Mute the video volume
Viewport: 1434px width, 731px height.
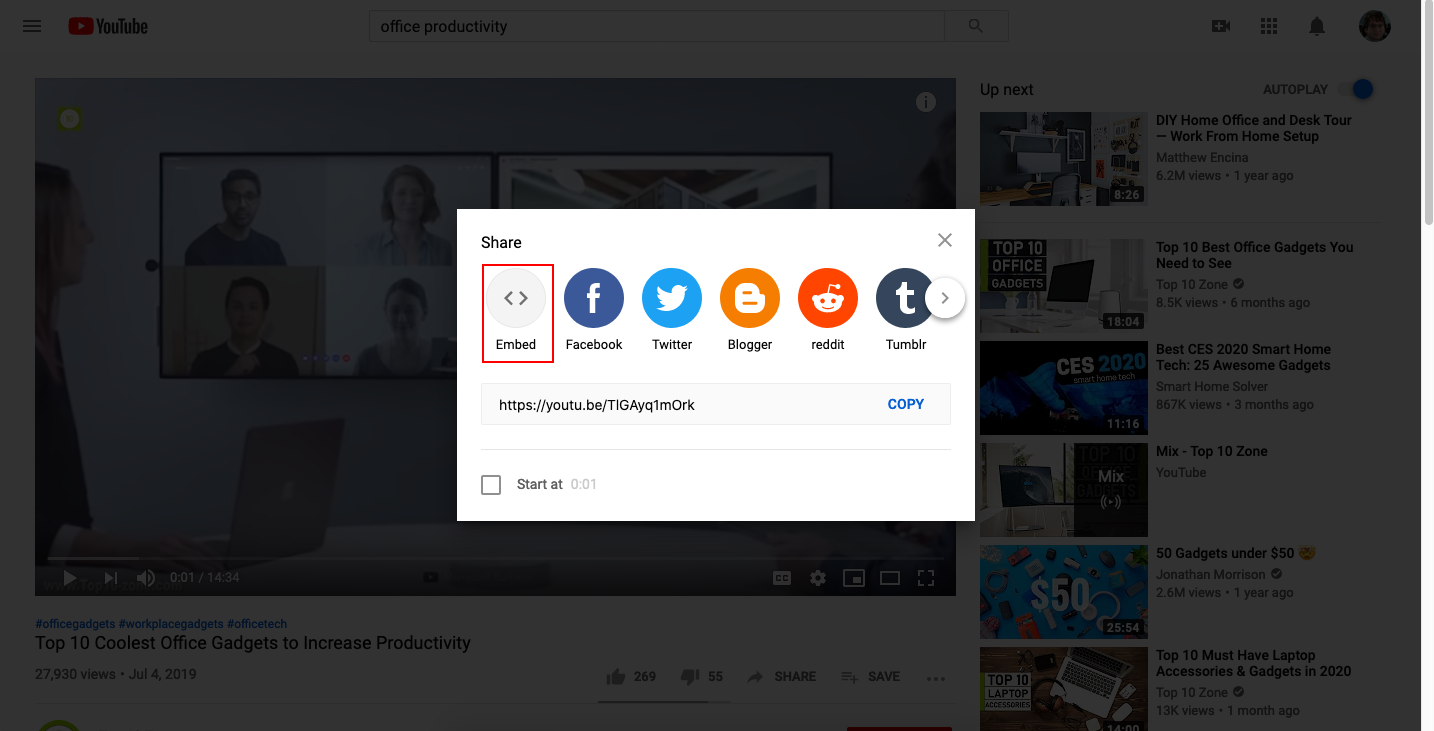pos(146,577)
